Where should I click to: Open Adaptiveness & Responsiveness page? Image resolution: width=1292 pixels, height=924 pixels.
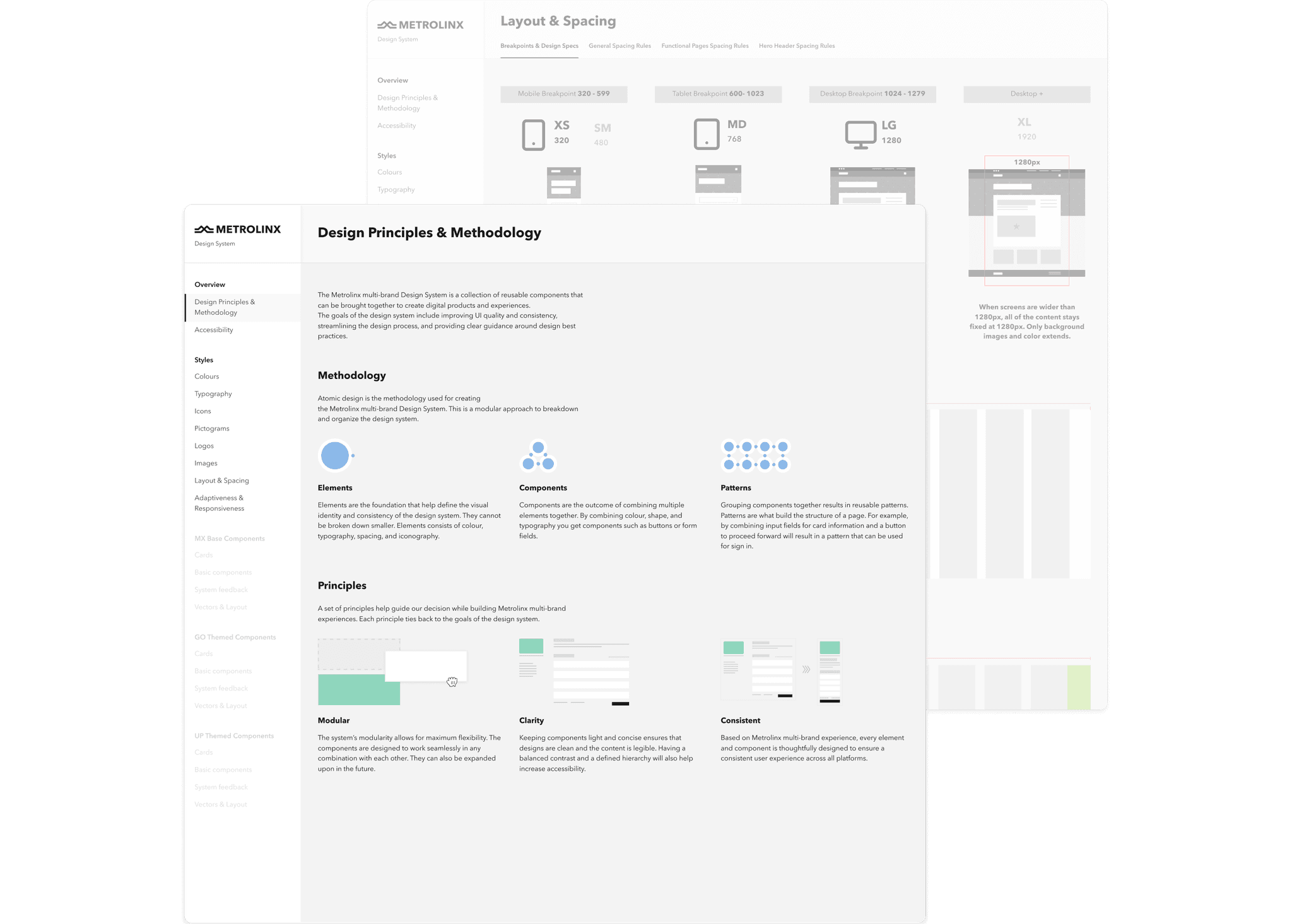(x=219, y=503)
